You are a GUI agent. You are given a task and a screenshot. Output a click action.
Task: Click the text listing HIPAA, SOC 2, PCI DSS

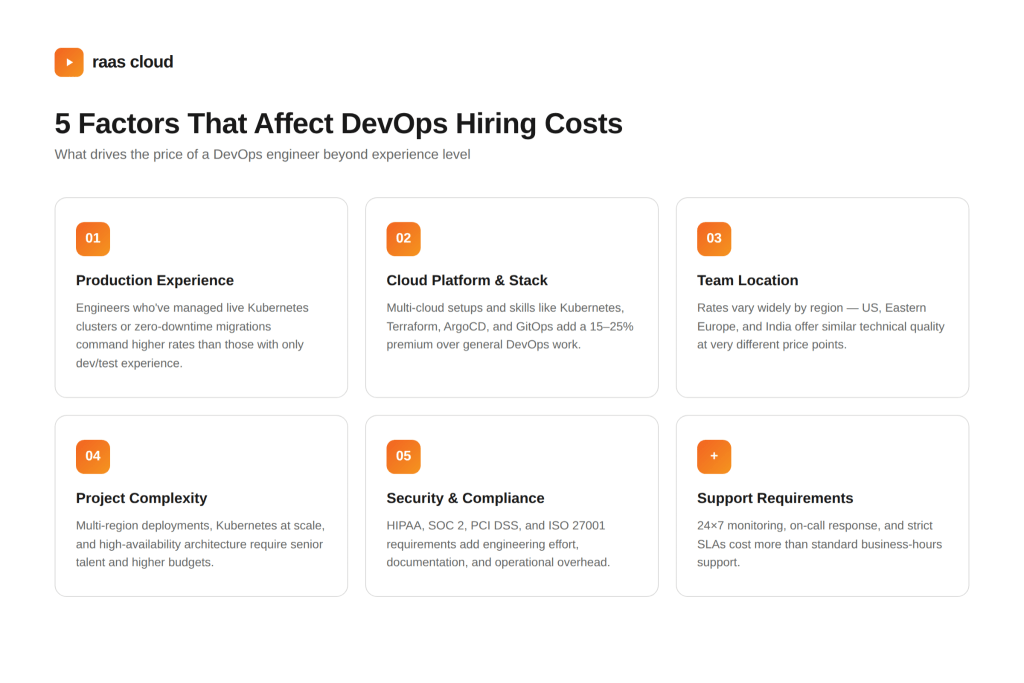pyautogui.click(x=498, y=544)
